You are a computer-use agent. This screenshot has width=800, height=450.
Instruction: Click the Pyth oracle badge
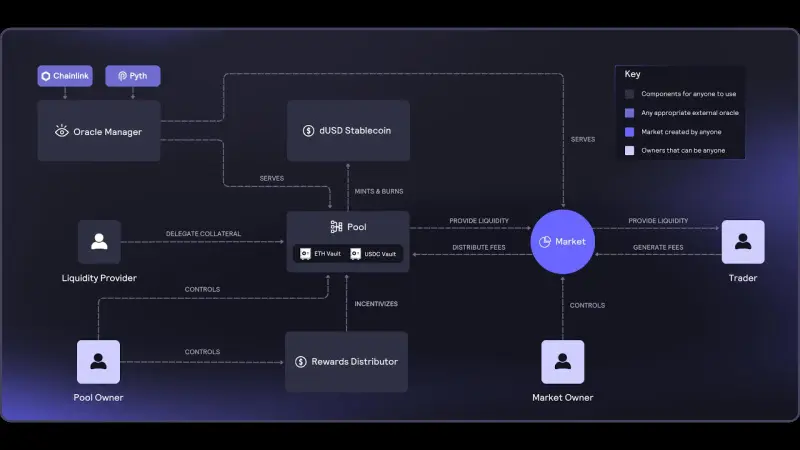132,76
